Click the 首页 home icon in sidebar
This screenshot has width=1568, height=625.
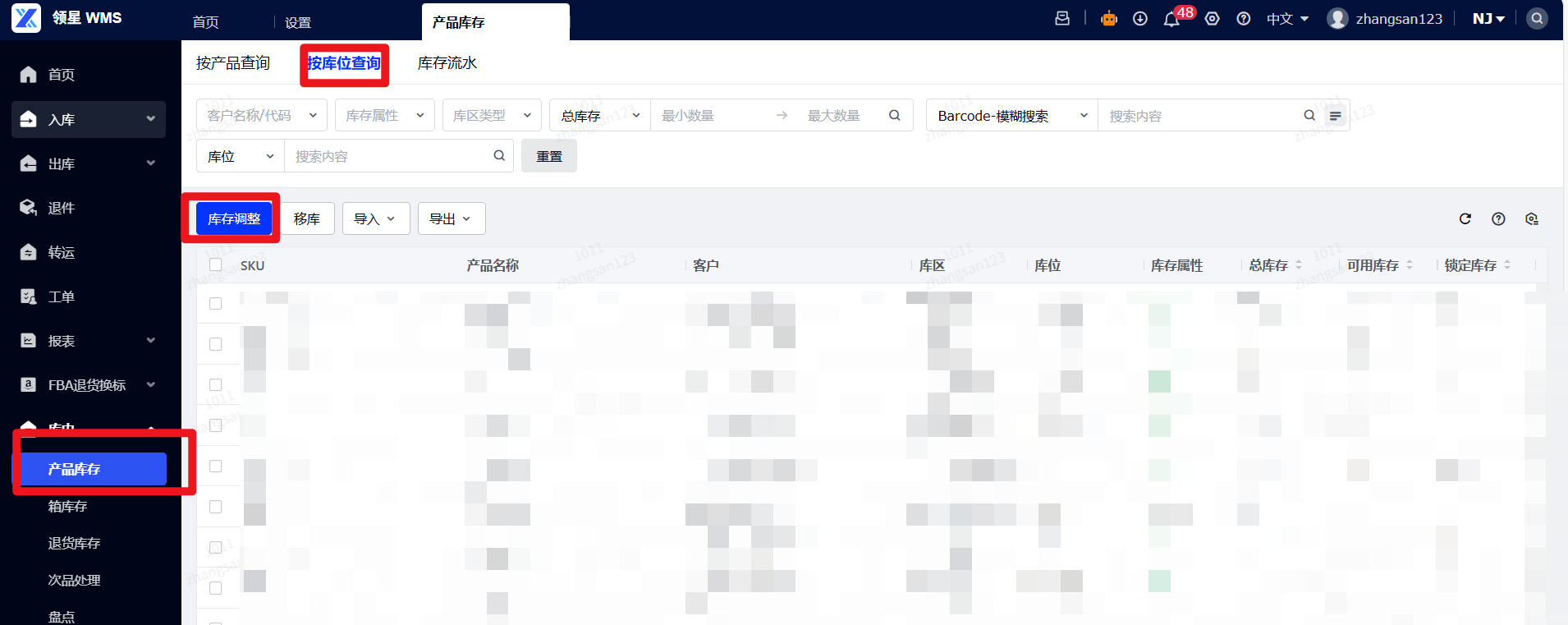click(x=29, y=75)
